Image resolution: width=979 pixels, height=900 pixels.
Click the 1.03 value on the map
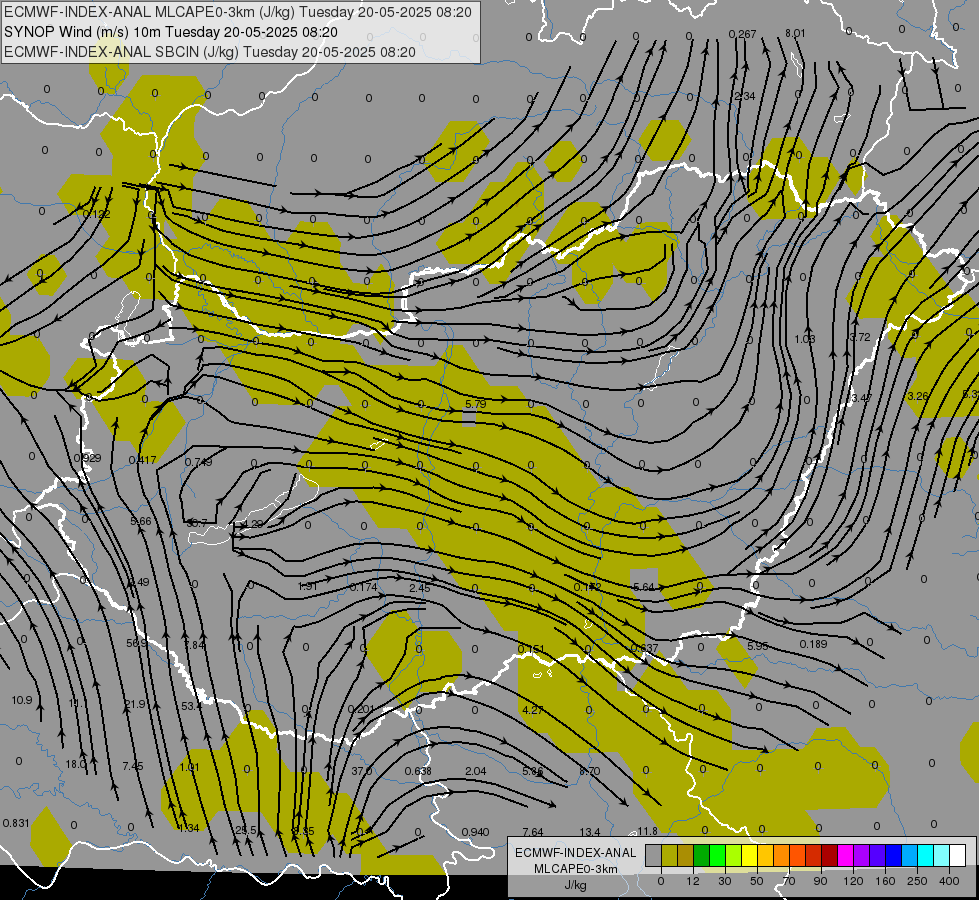click(x=805, y=339)
